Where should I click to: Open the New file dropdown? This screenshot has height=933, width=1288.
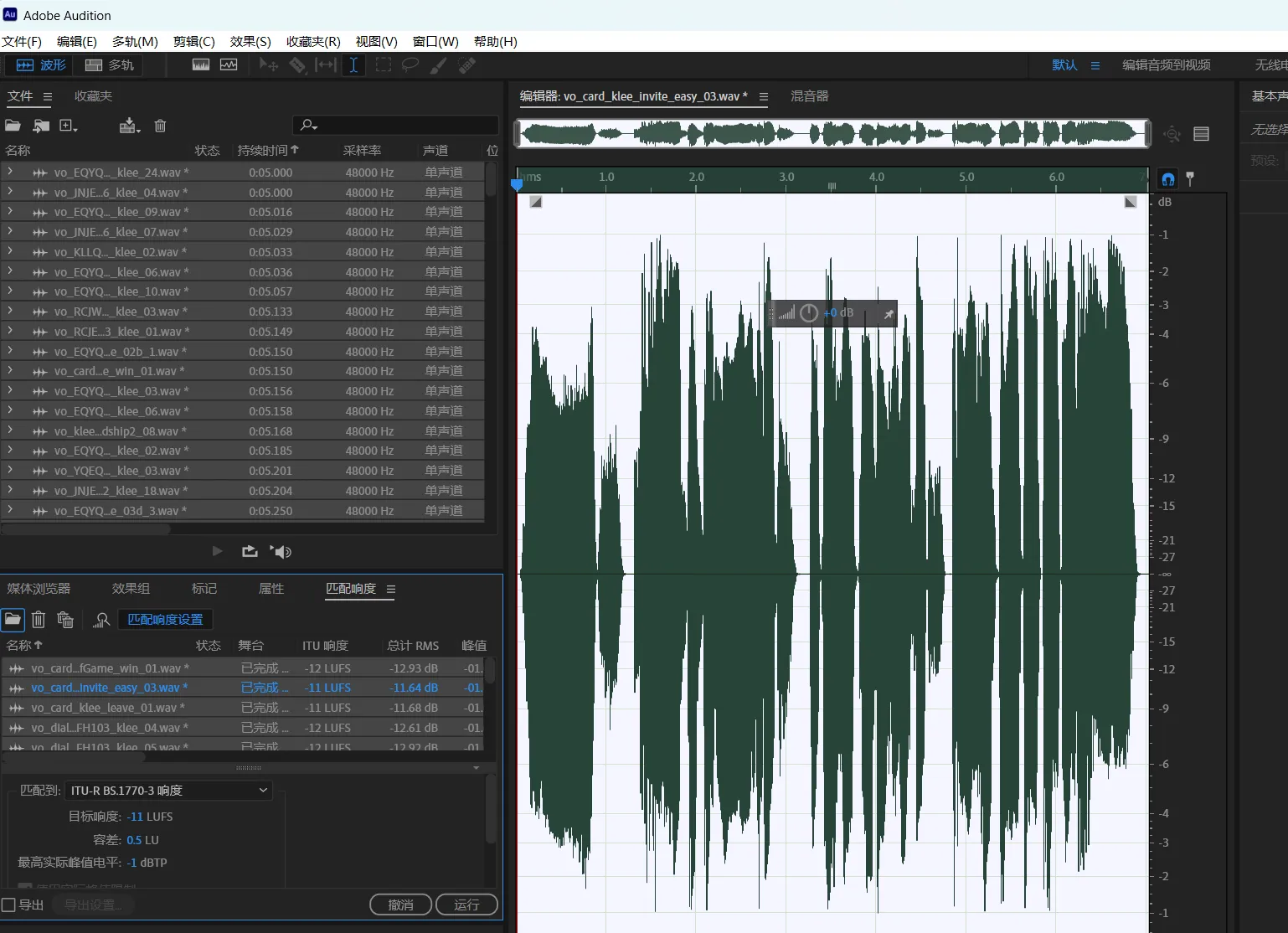point(68,126)
